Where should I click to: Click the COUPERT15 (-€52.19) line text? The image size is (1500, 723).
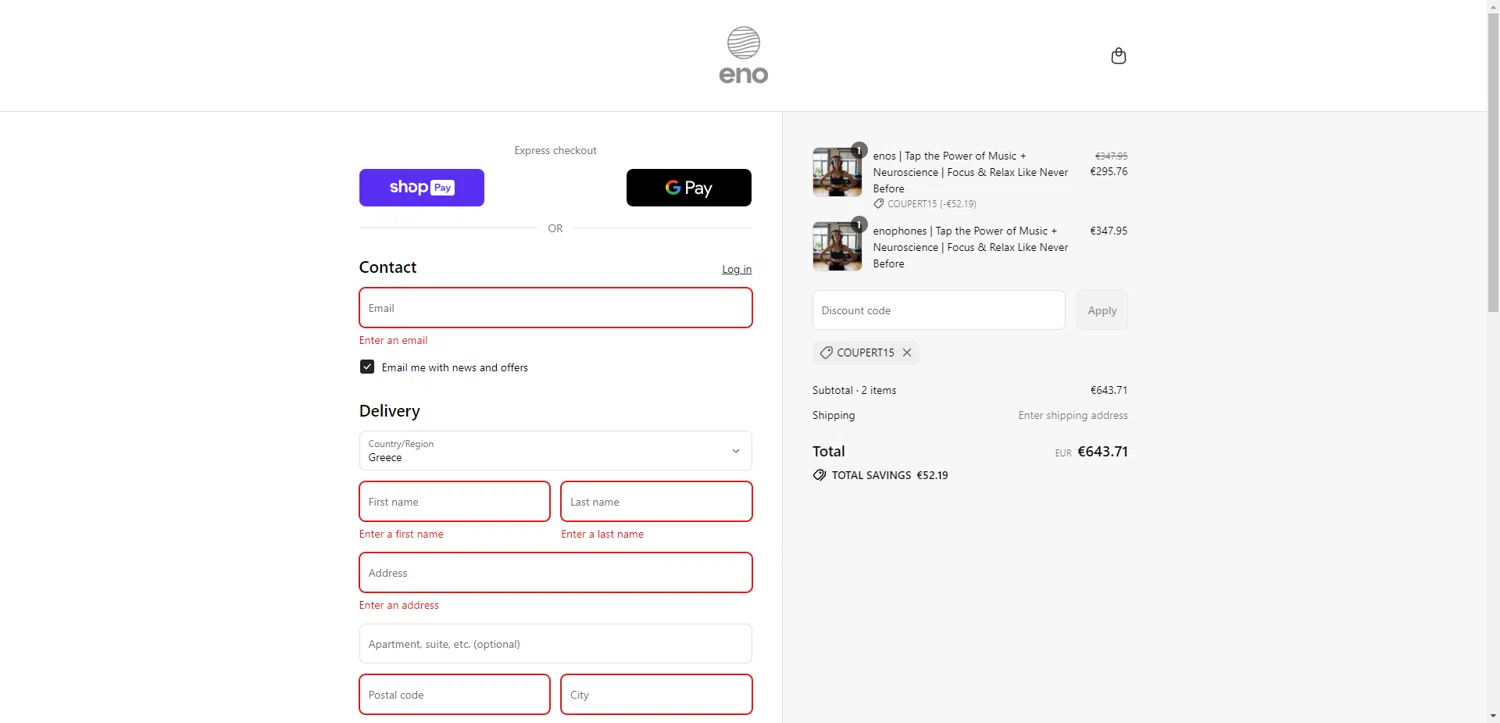(x=932, y=204)
